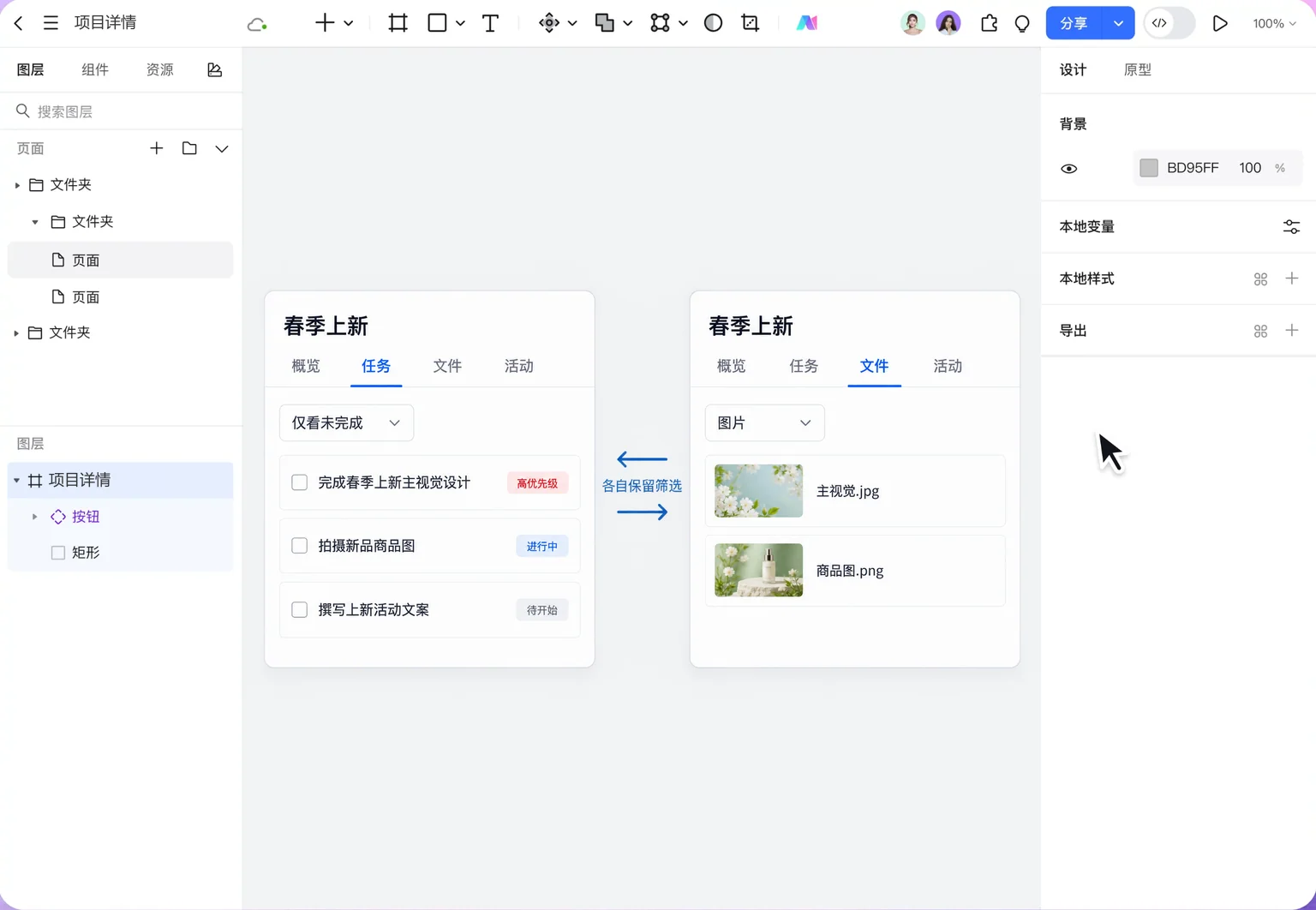This screenshot has height=910, width=1316.
Task: Collapse the pages list with the chevron
Action: pyautogui.click(x=222, y=149)
